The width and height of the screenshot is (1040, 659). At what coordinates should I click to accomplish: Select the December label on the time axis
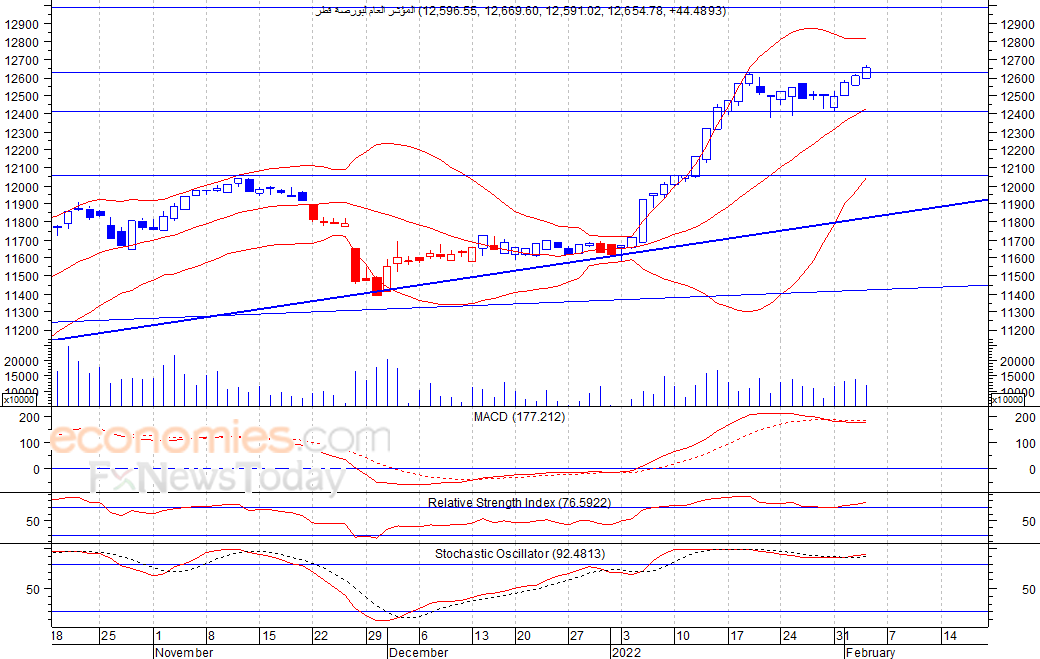click(x=419, y=652)
